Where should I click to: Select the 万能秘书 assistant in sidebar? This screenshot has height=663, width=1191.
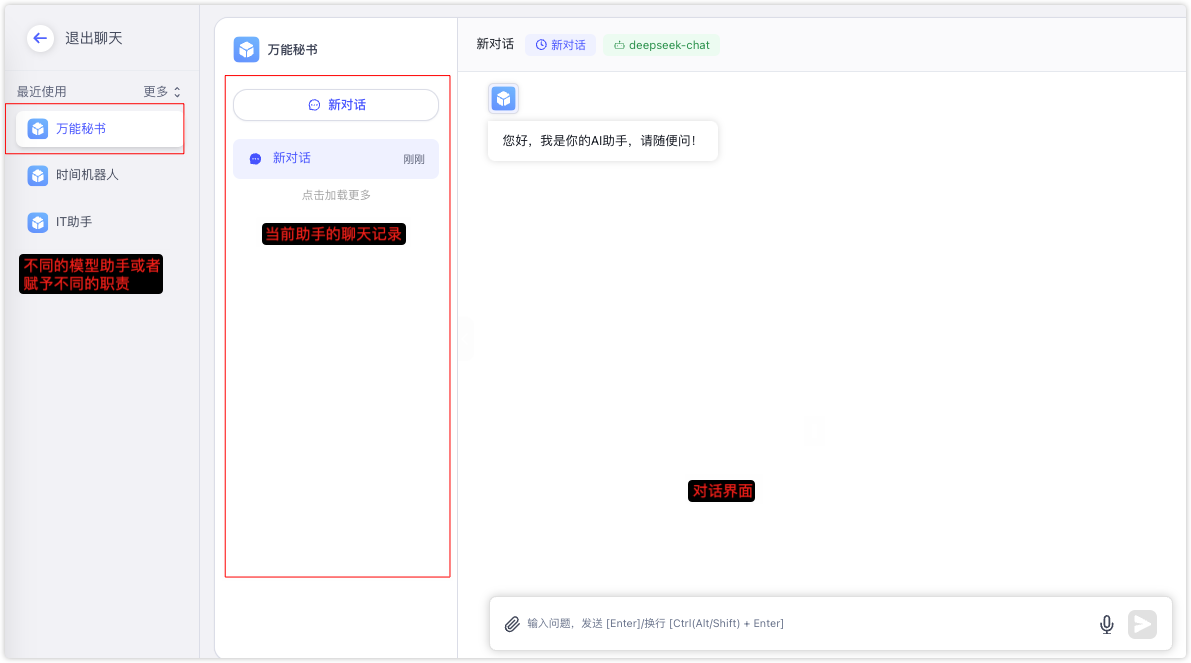tap(100, 129)
